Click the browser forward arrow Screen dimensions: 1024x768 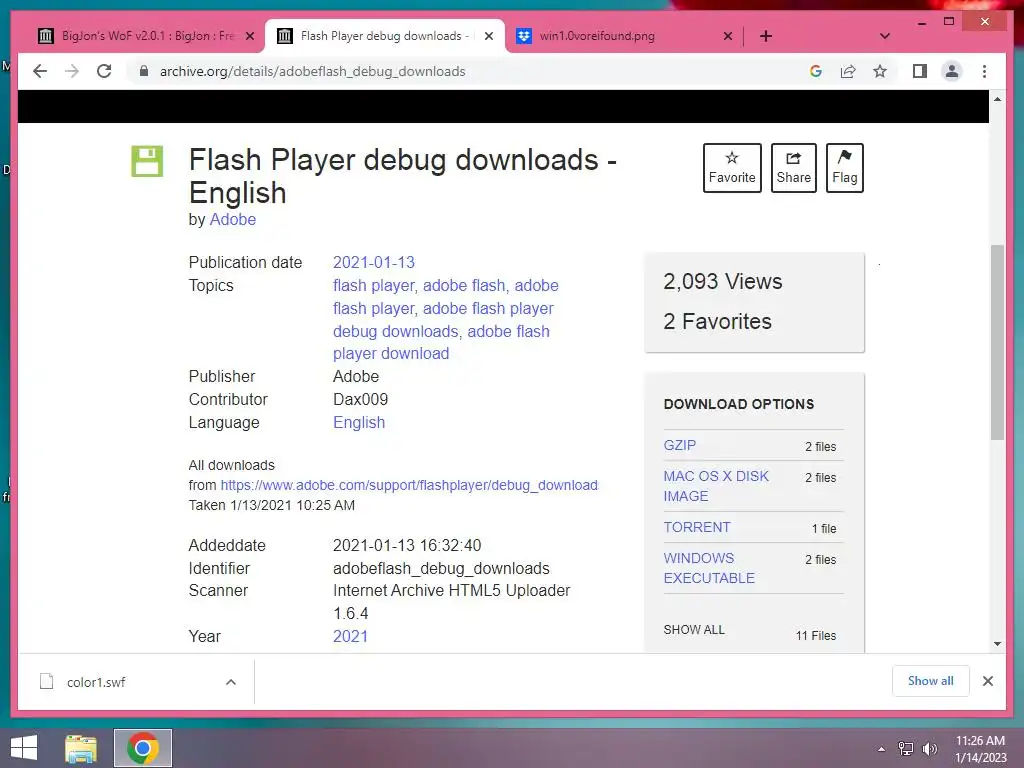[x=72, y=71]
